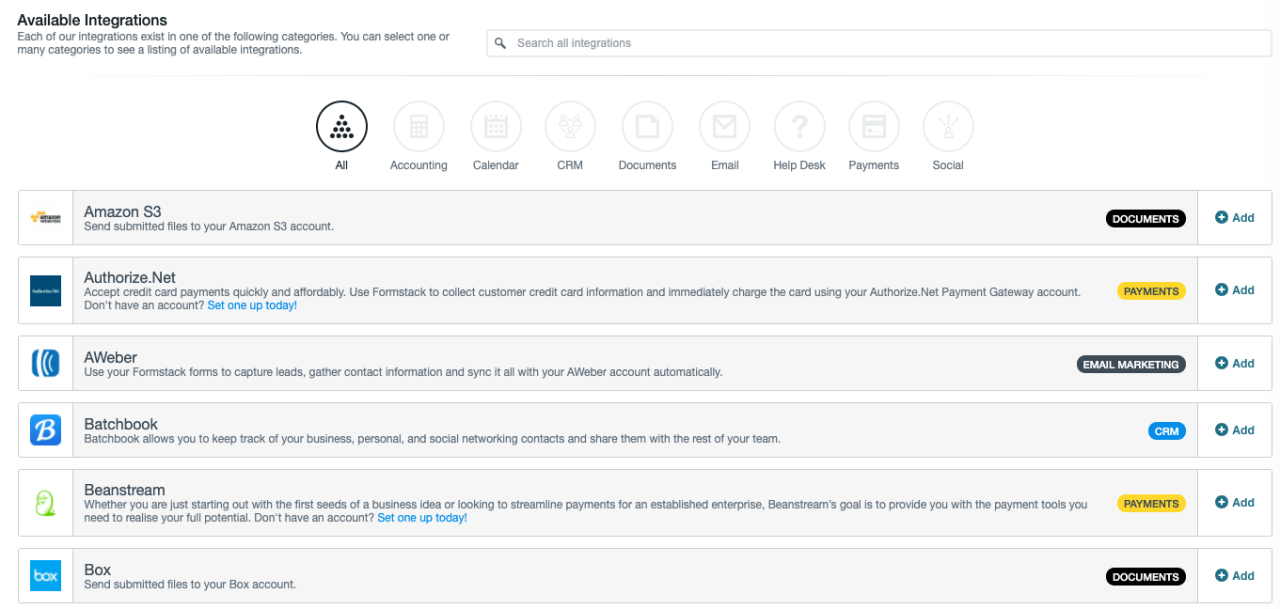Filter by the Accounting category icon
Screen dimensions: 1280x609
point(419,127)
